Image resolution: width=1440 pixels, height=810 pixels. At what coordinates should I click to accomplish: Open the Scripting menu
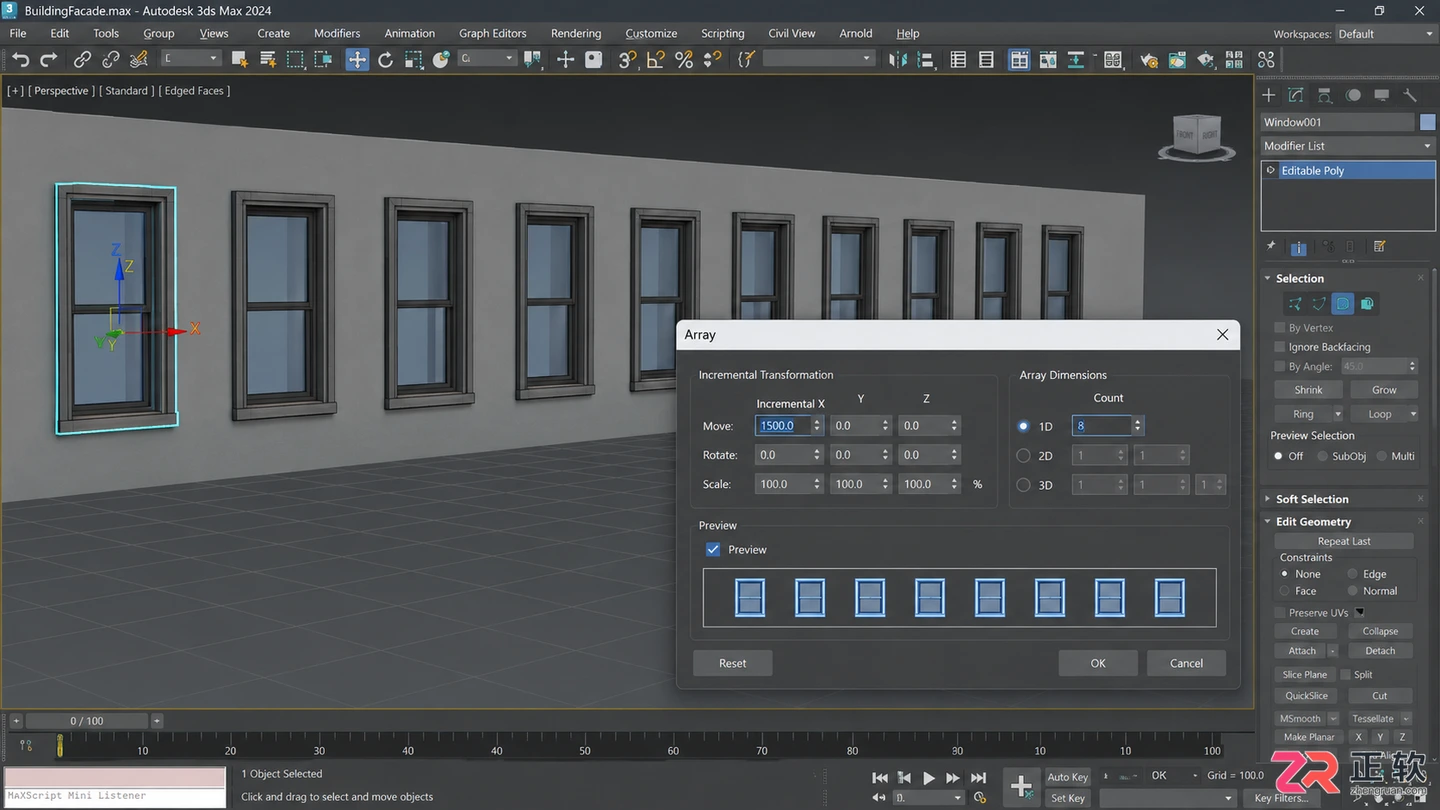[723, 33]
